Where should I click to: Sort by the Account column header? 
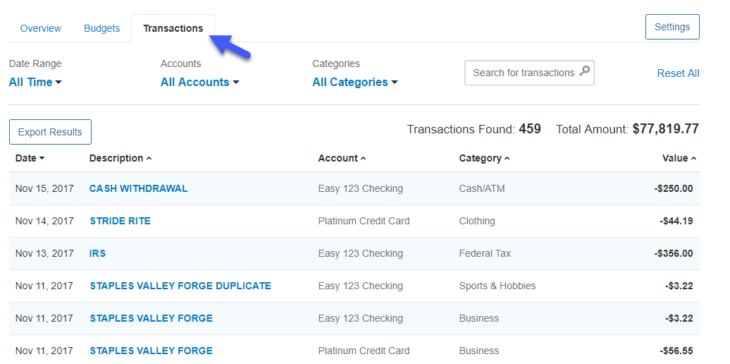pyautogui.click(x=342, y=158)
